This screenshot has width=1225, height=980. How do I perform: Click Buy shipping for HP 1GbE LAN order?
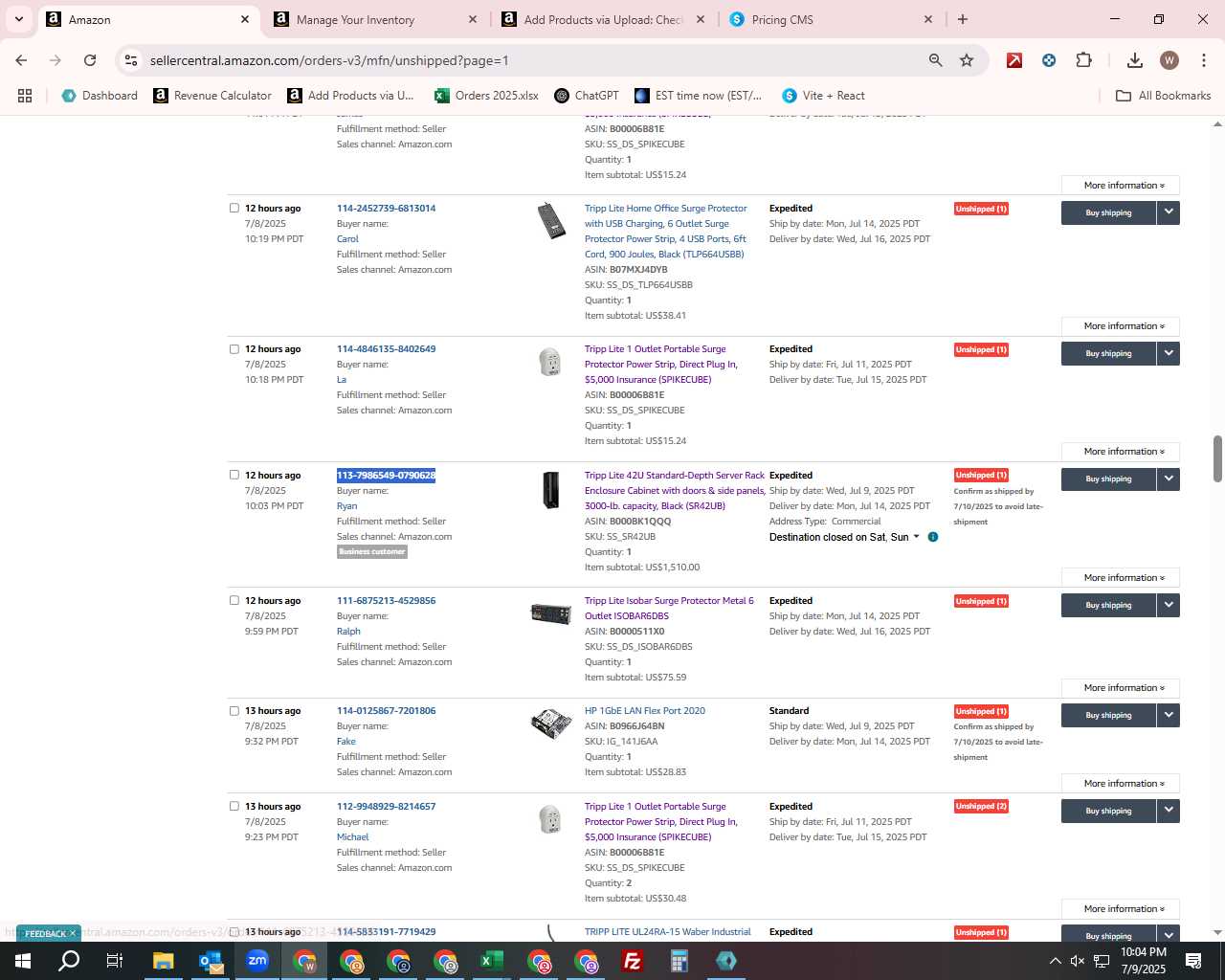pyautogui.click(x=1108, y=715)
